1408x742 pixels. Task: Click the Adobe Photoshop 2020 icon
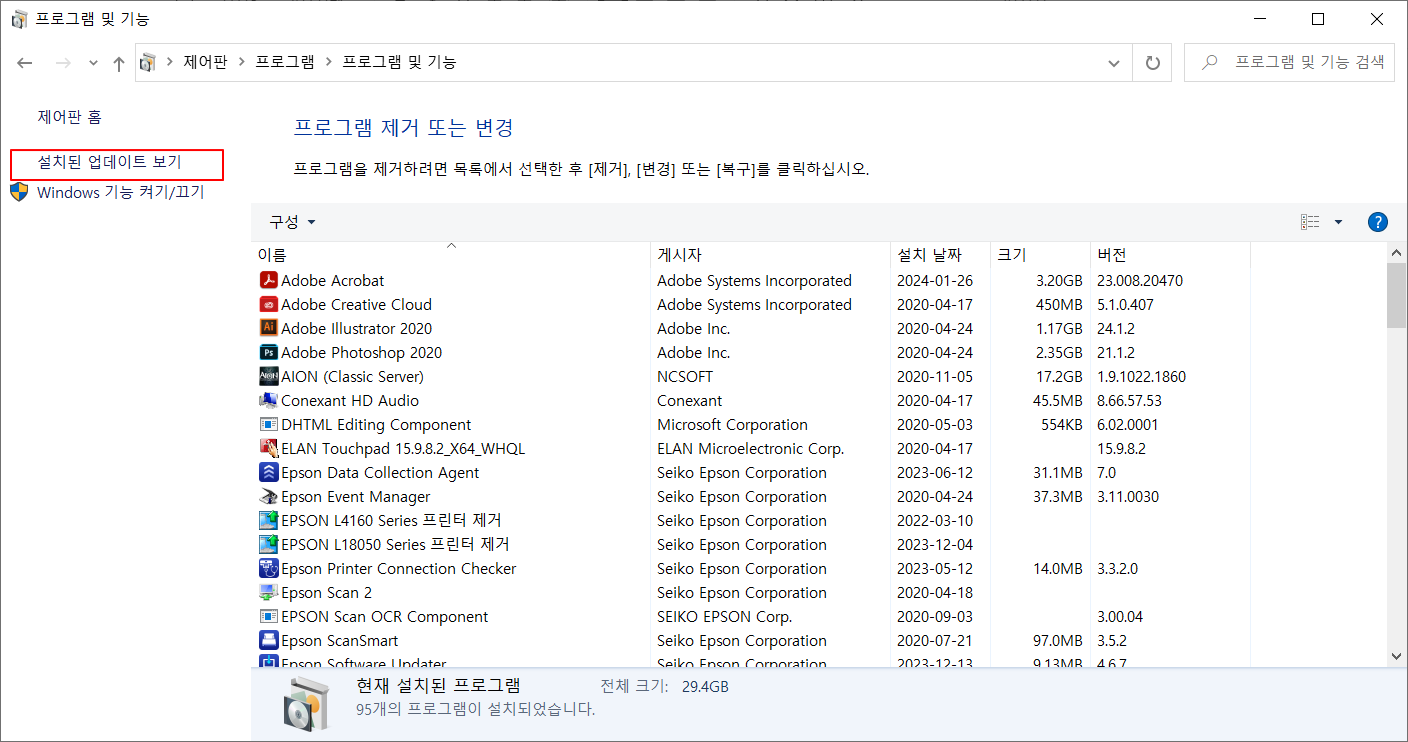point(268,353)
